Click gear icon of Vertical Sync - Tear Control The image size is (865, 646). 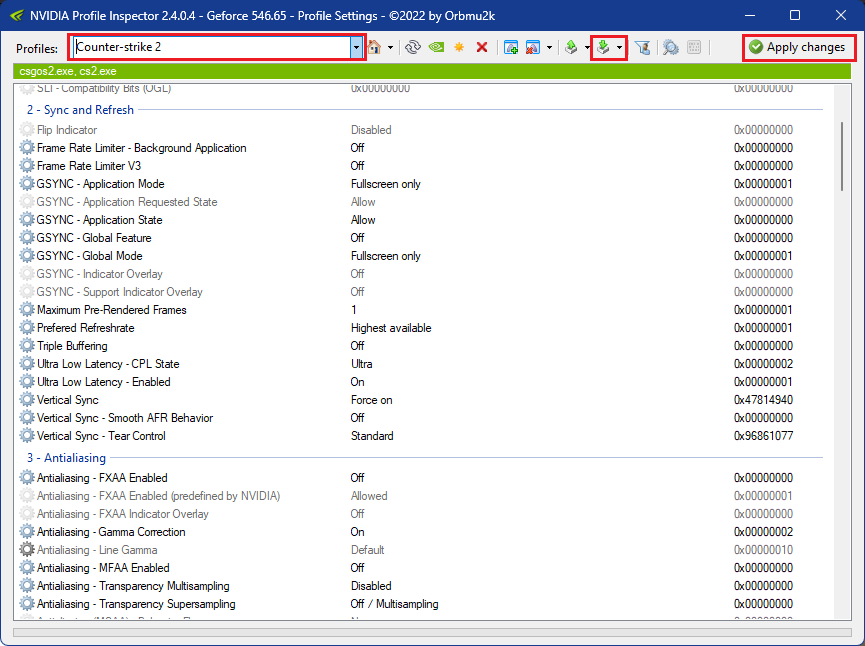pos(27,436)
